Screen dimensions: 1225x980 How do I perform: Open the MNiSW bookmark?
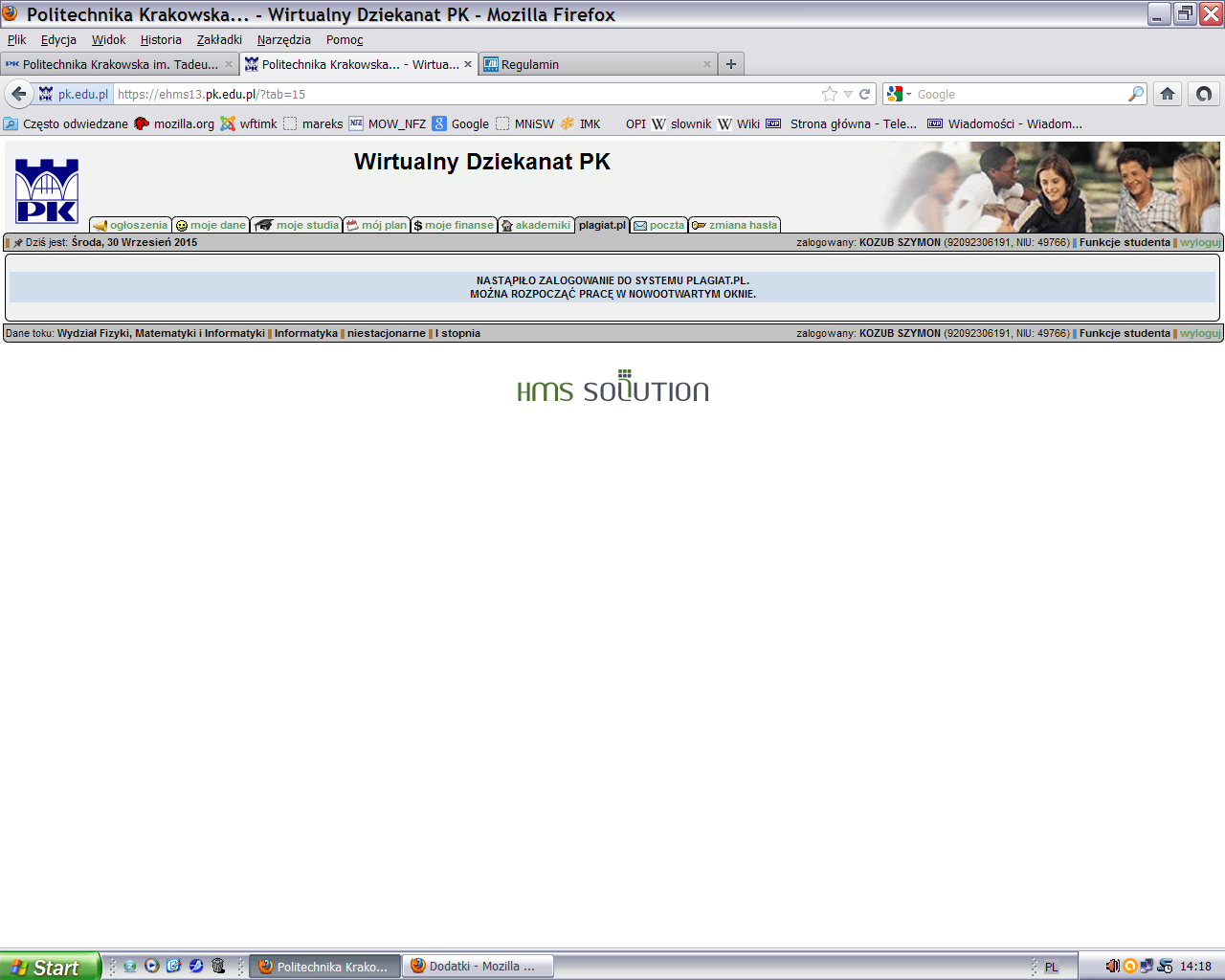tap(525, 123)
